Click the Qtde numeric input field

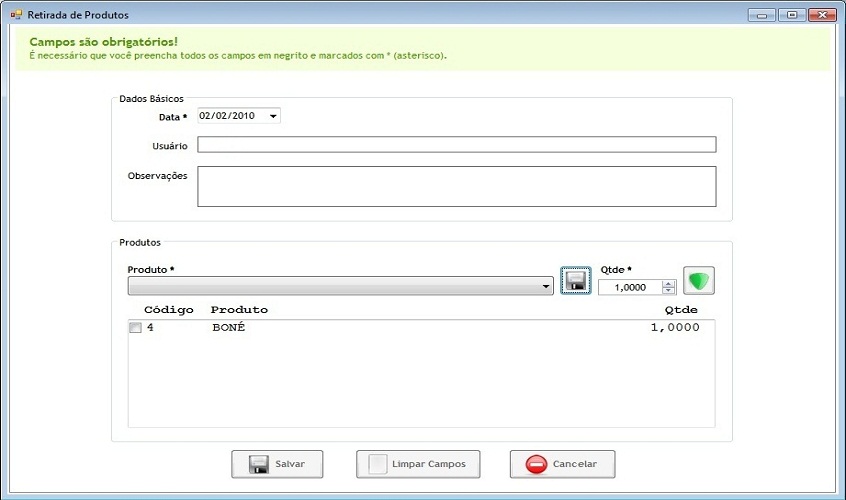tap(630, 287)
